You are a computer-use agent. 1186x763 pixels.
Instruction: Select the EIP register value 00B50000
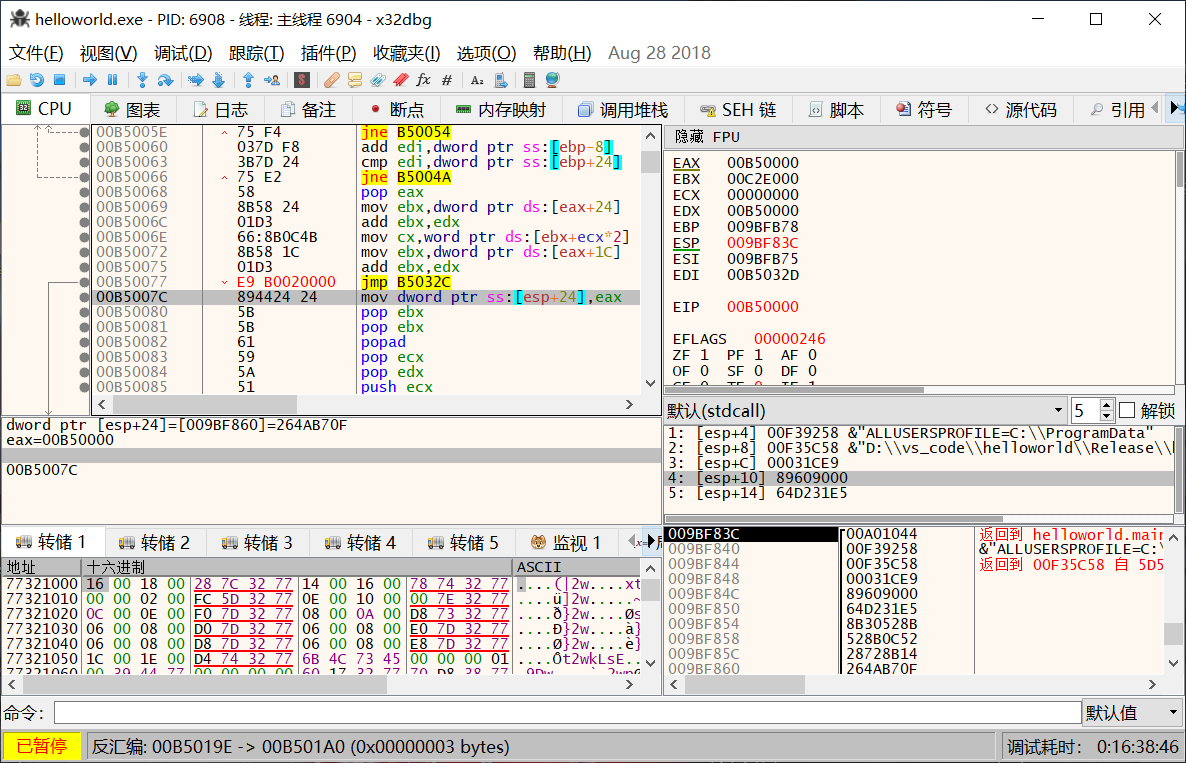point(762,307)
